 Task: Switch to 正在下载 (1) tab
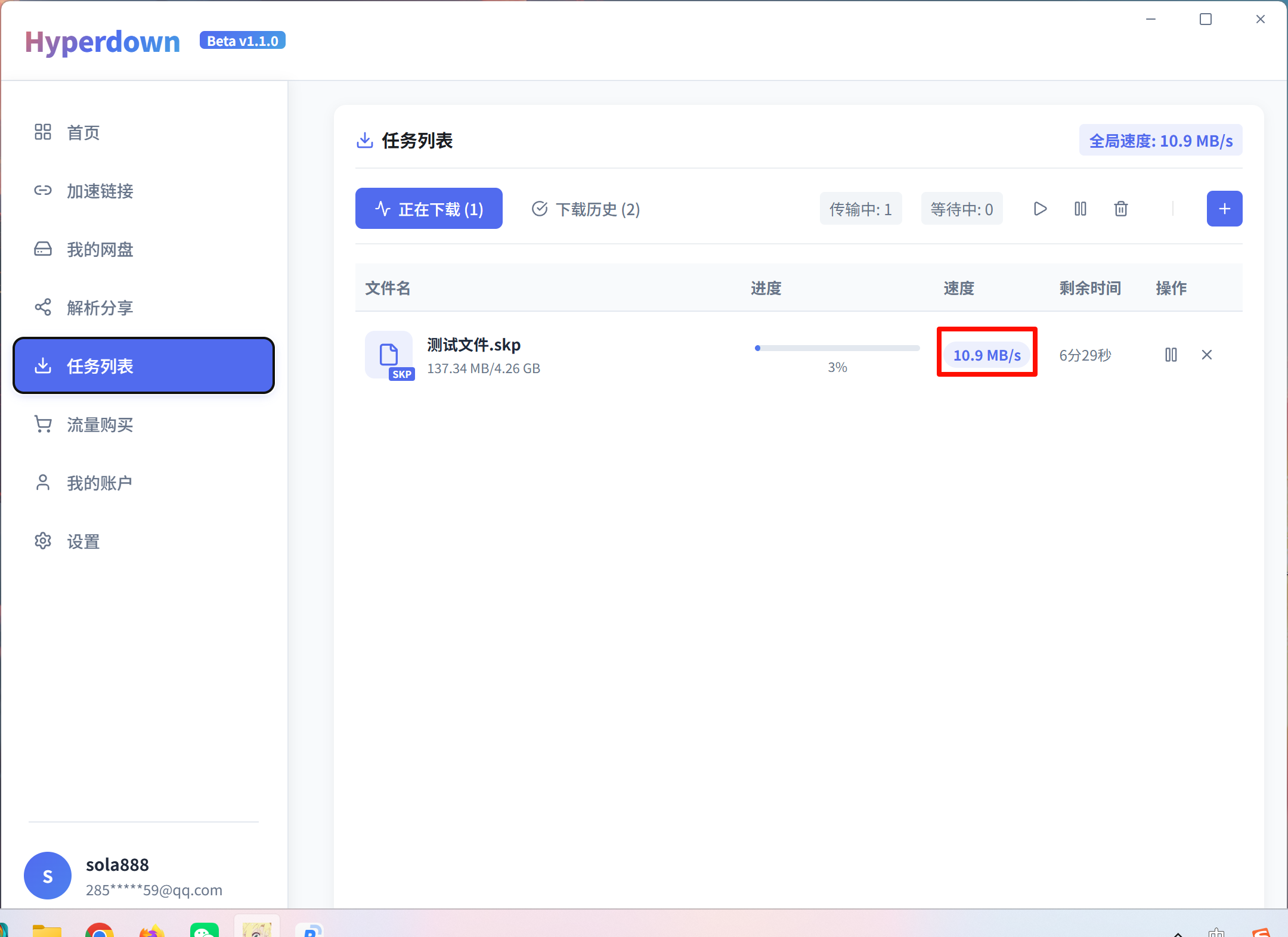[429, 209]
